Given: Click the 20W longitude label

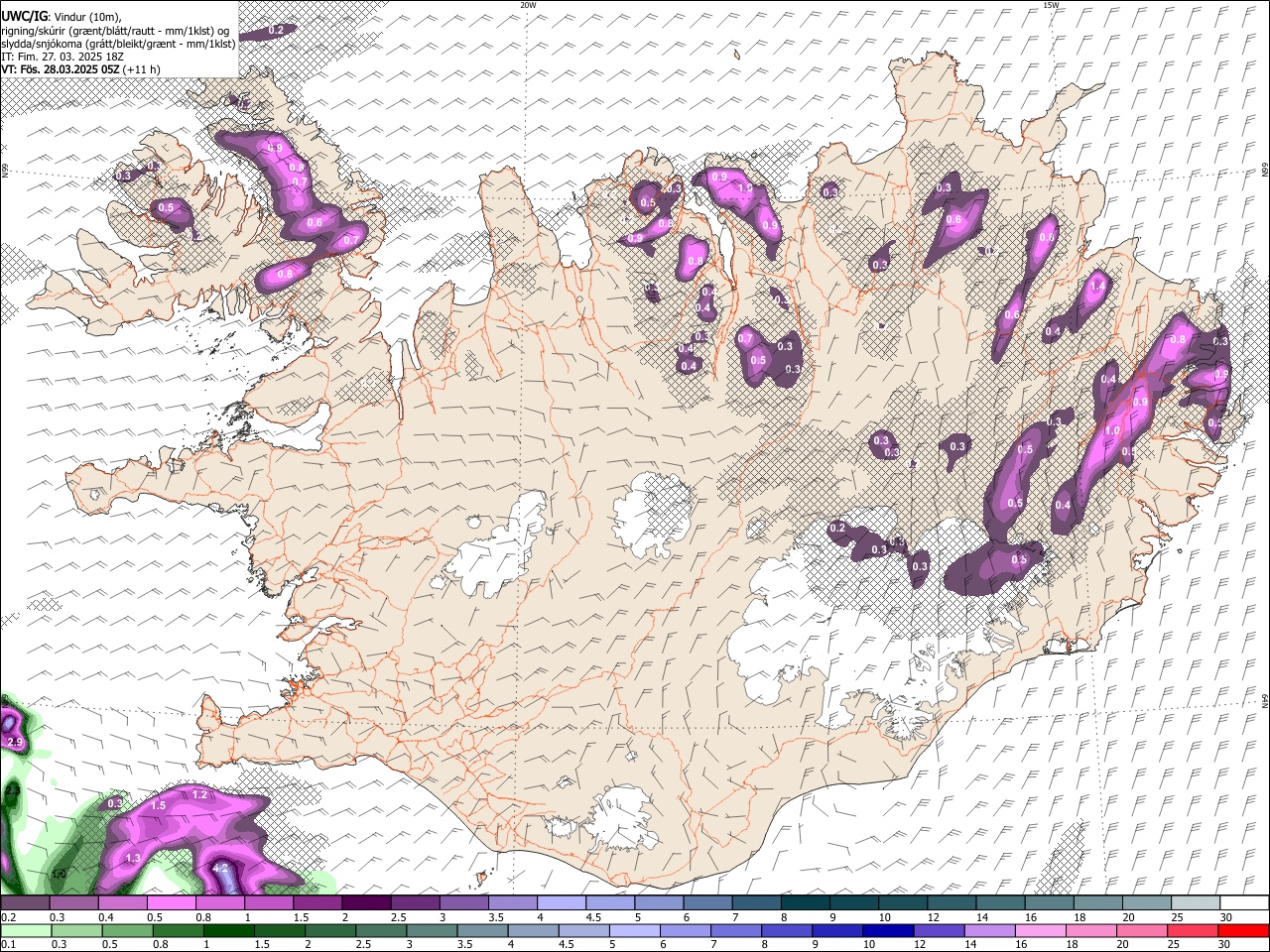Looking at the screenshot, I should pos(528,5).
